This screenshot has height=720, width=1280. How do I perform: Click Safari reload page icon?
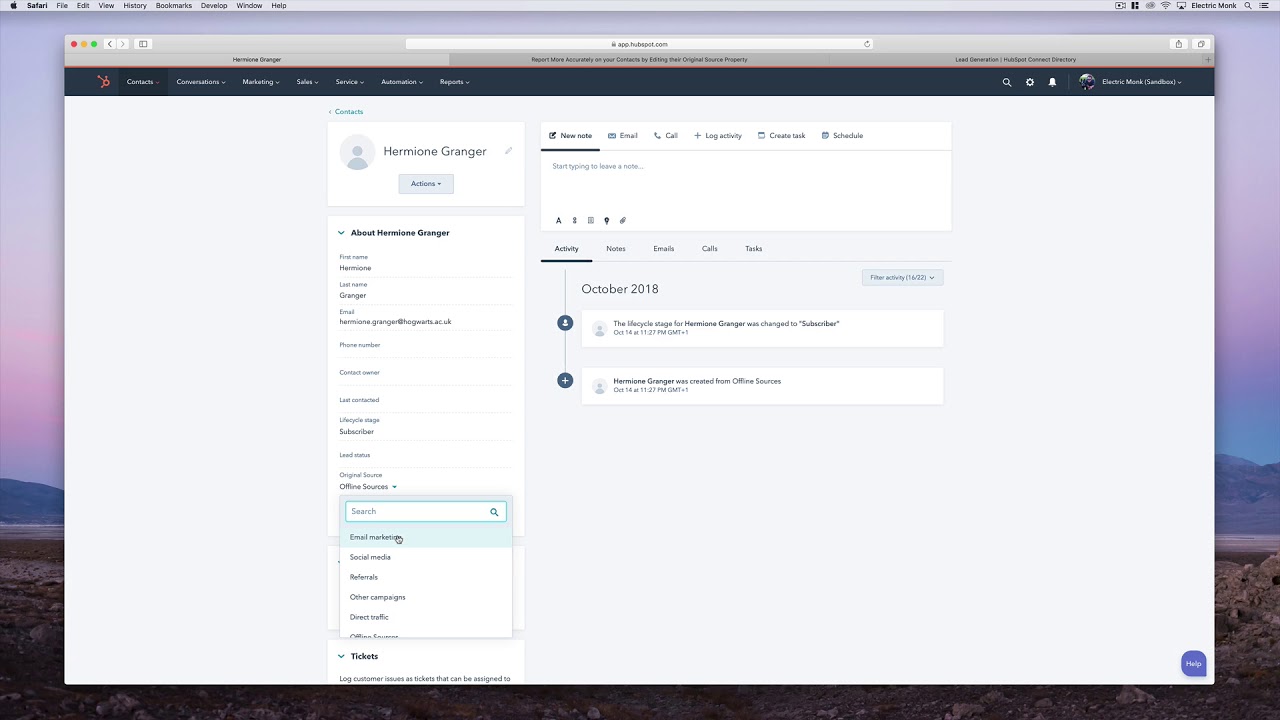[x=867, y=44]
